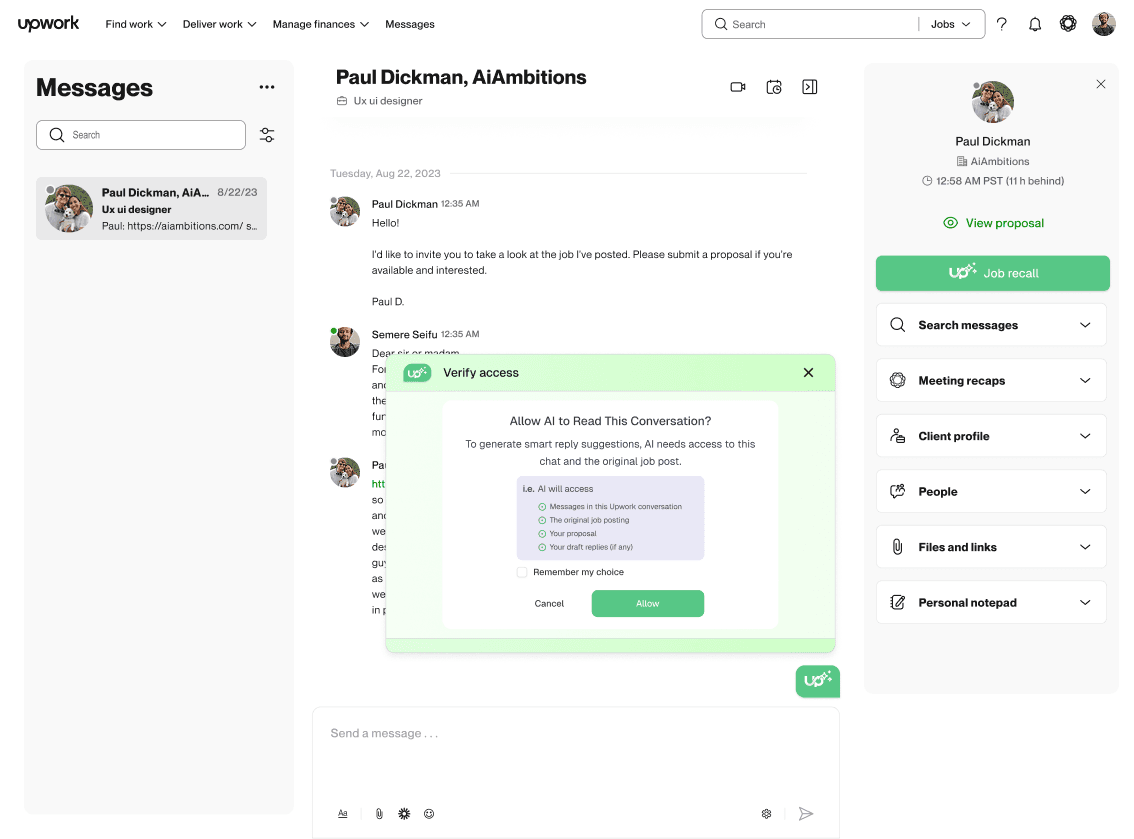
Task: Click the sparkle AI icon in composer
Action: pyautogui.click(x=404, y=814)
